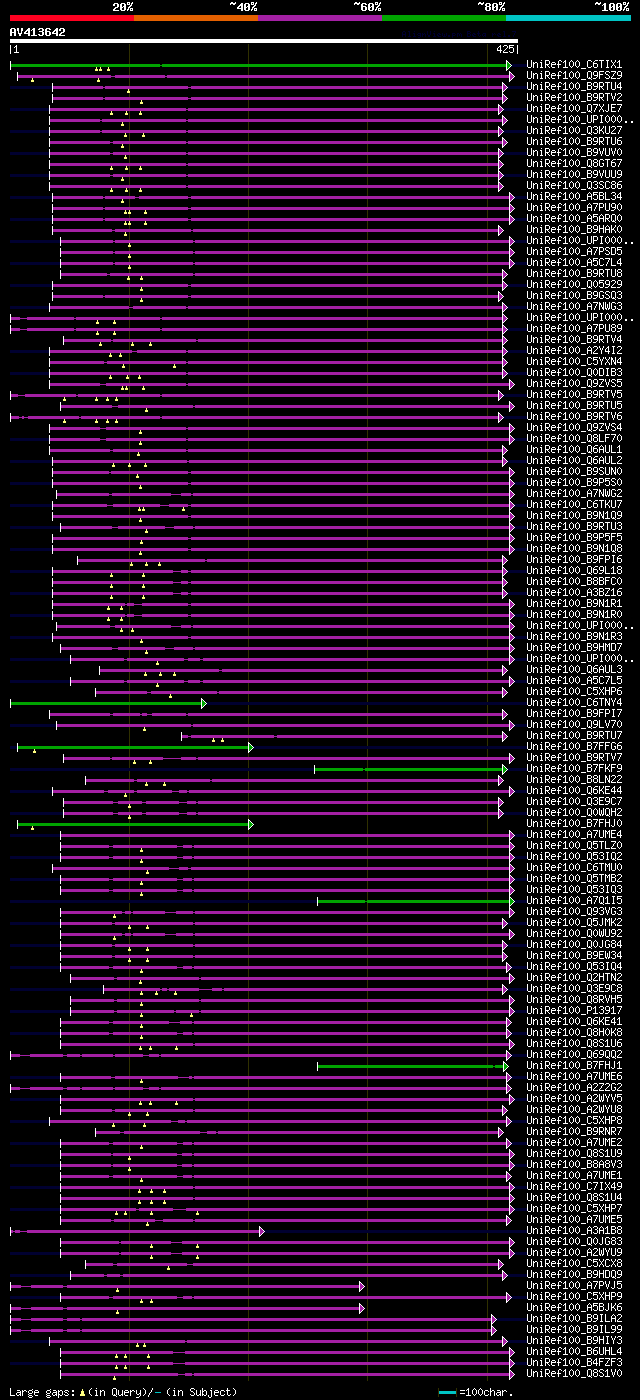
Task: Select the hit label UniRef100_A7PVJ5
Action: tap(573, 1285)
